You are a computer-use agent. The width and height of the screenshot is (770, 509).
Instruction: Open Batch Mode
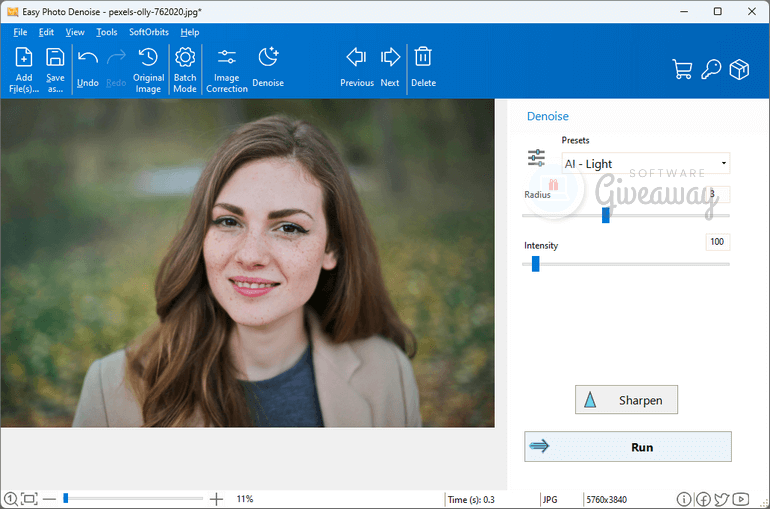[185, 70]
